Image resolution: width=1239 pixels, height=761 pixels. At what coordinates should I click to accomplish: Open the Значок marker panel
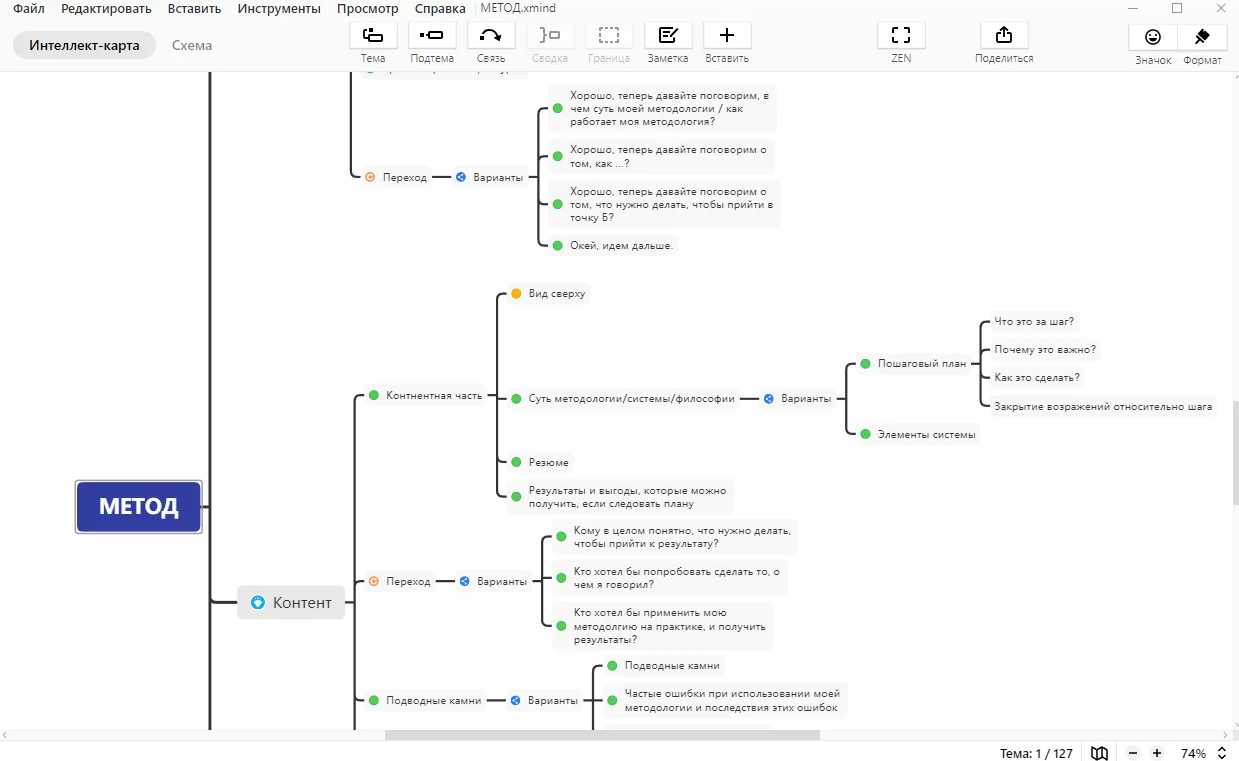coord(1153,37)
